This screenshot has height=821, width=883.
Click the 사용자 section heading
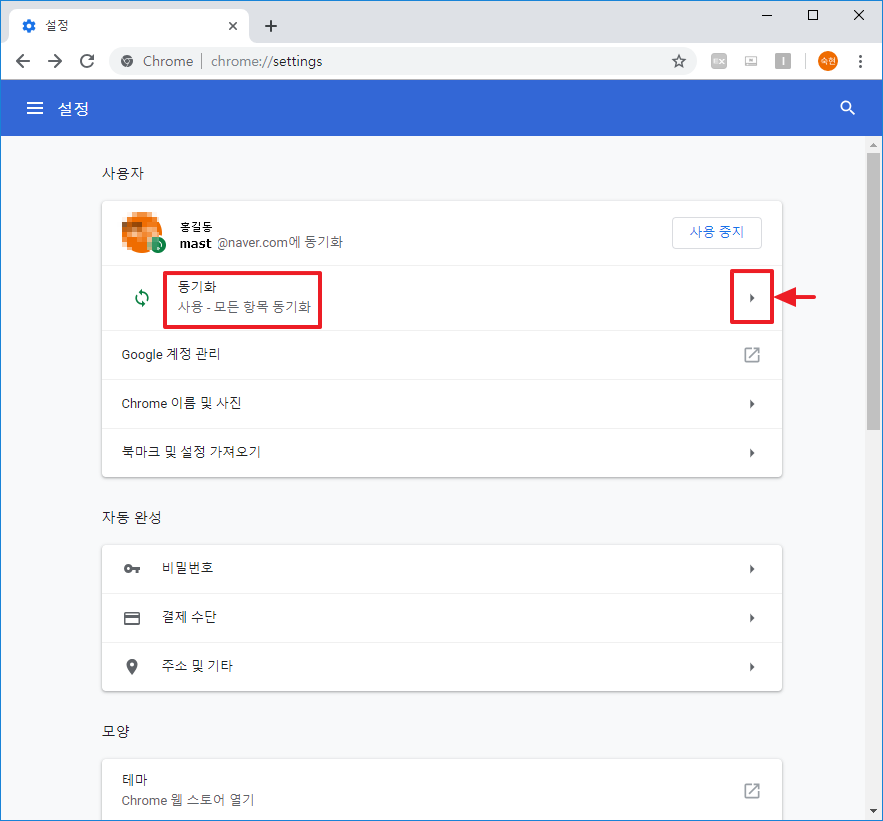pyautogui.click(x=123, y=173)
